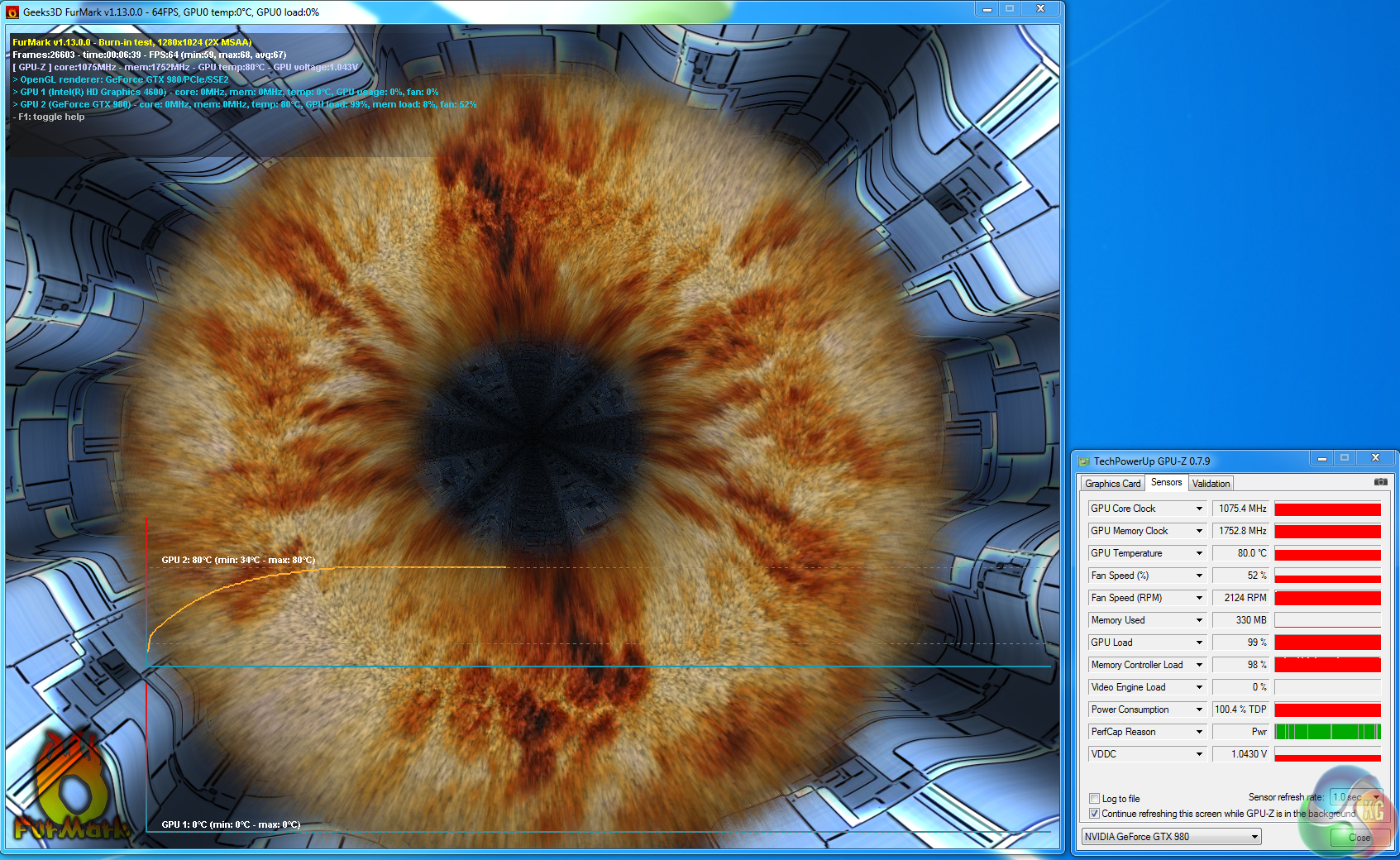Click the VDDC voltage graph

coord(1328,754)
